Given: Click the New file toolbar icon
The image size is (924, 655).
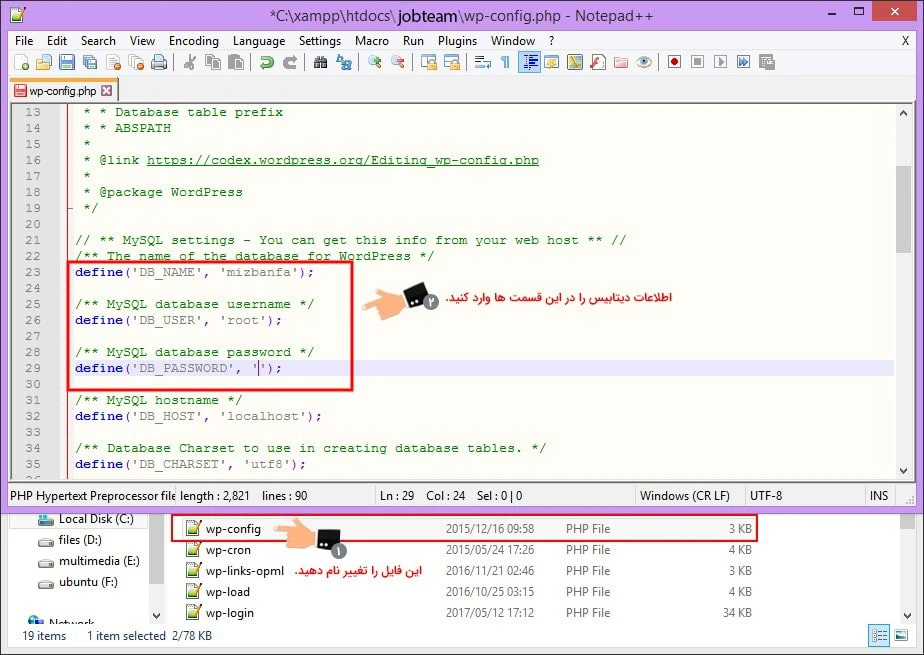Looking at the screenshot, I should (22, 62).
